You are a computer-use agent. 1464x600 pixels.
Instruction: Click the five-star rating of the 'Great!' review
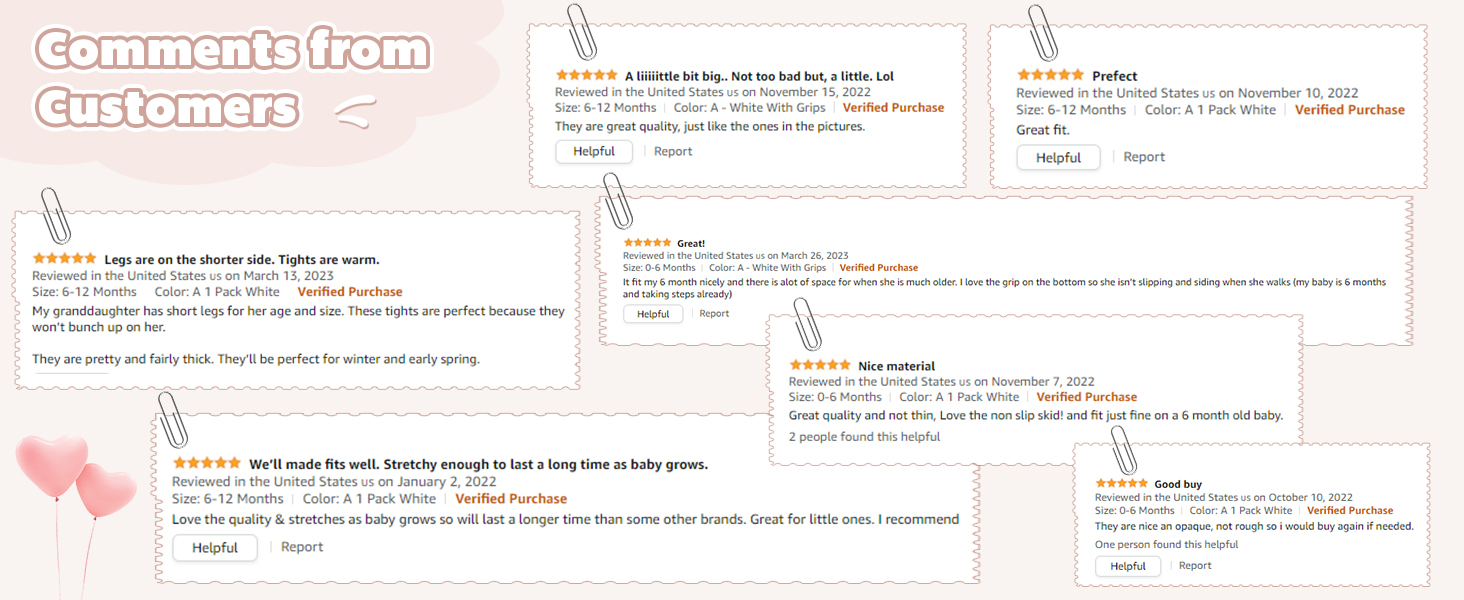647,243
